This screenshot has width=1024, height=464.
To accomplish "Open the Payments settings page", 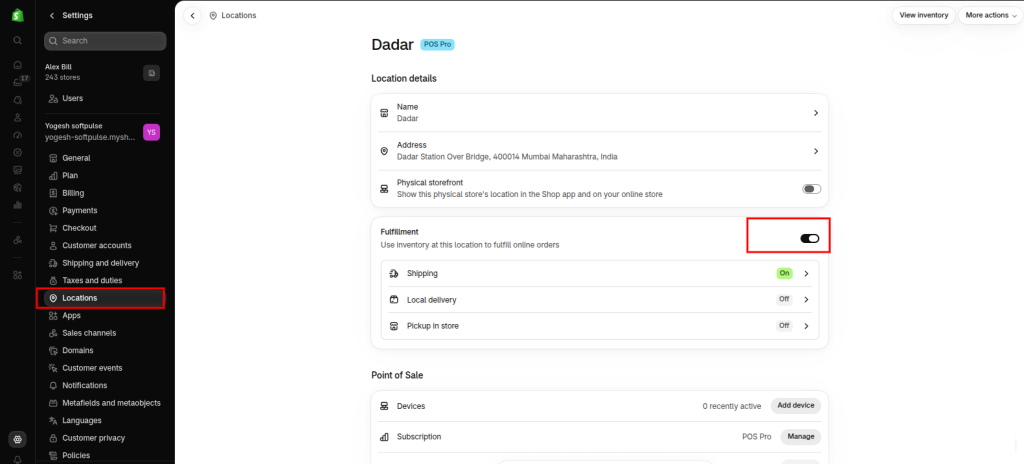I will [x=104, y=210].
